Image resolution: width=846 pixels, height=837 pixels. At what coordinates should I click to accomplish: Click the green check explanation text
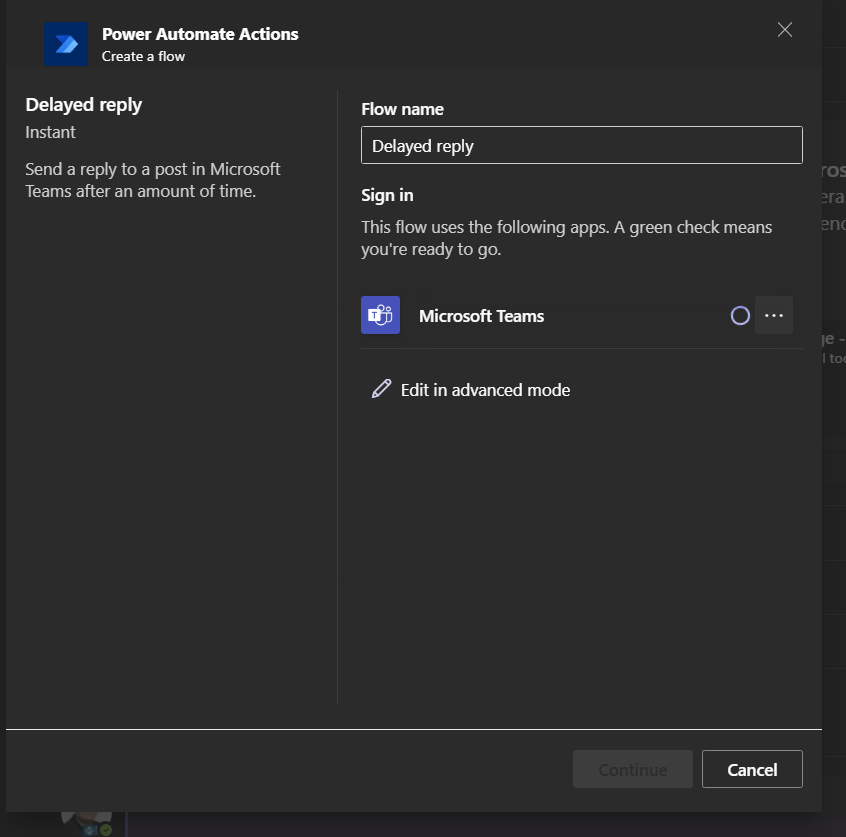pos(566,238)
